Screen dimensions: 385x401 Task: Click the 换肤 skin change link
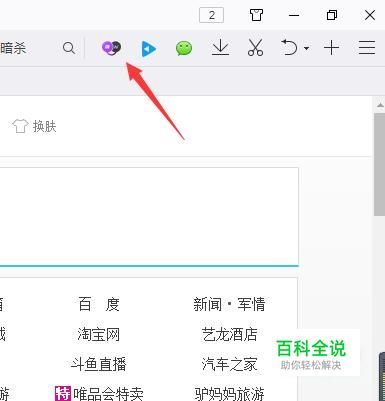(x=34, y=126)
